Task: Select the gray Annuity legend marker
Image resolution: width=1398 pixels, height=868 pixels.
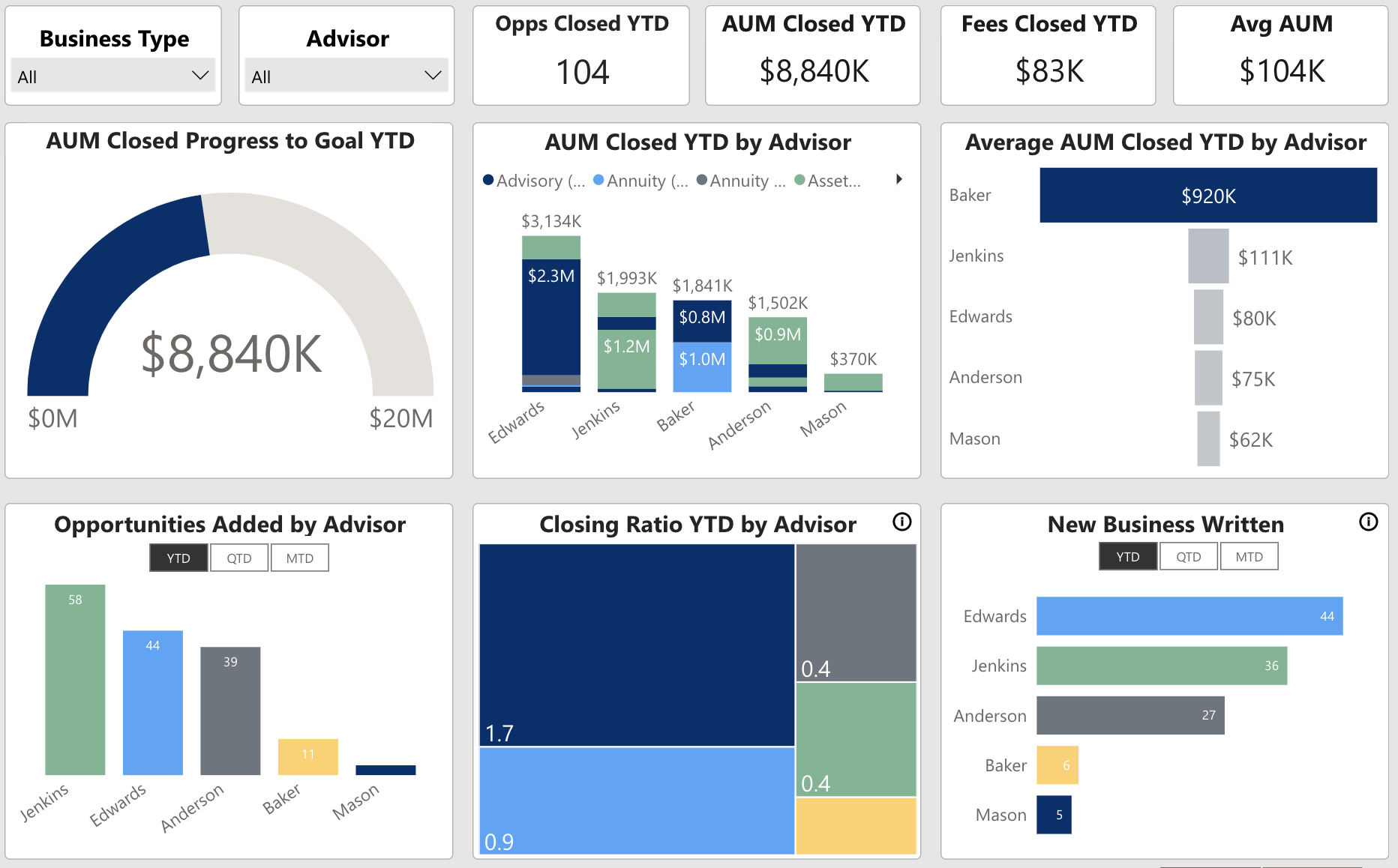Action: [700, 181]
